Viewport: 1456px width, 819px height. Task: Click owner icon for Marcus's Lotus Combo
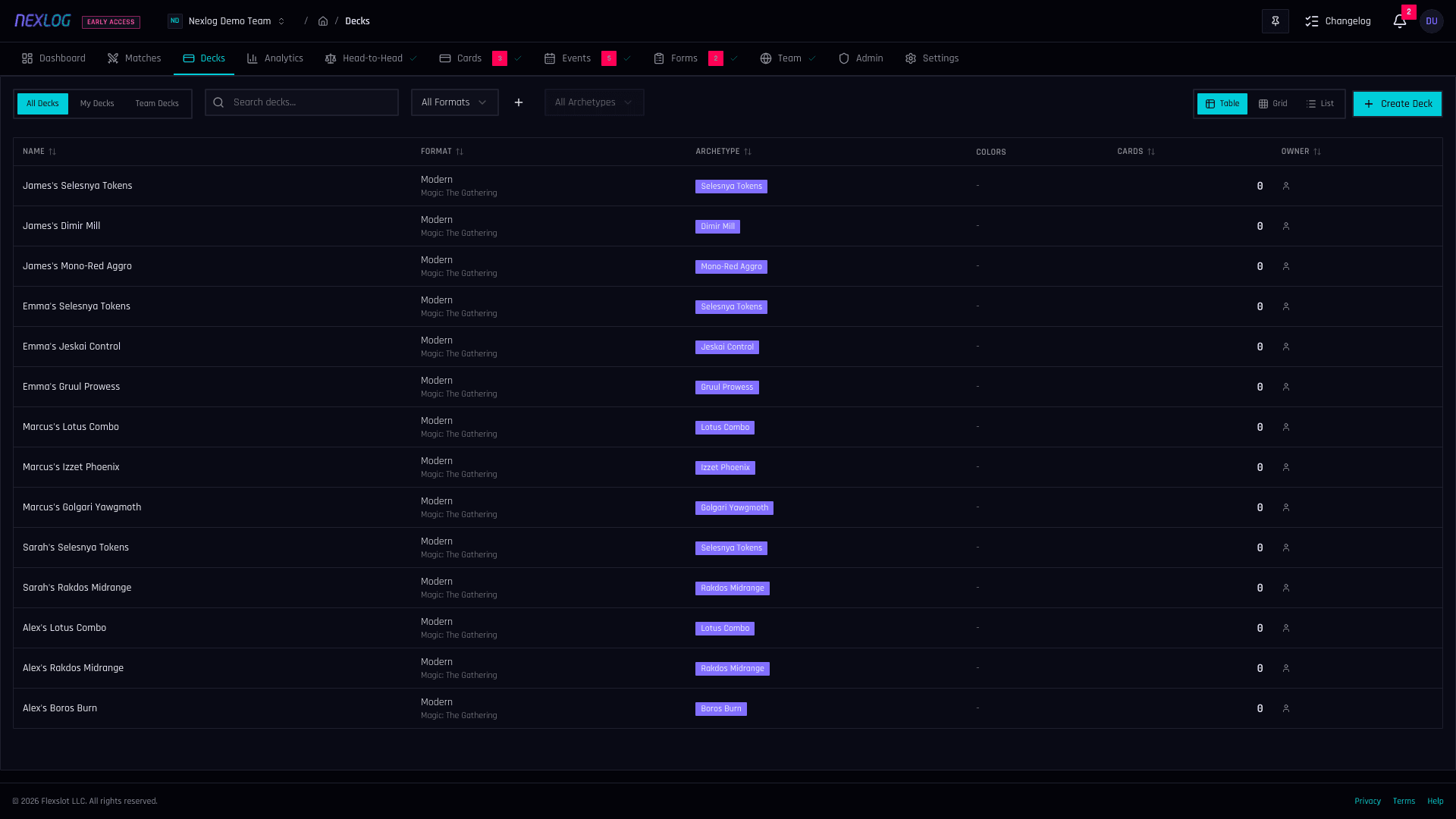(x=1286, y=427)
